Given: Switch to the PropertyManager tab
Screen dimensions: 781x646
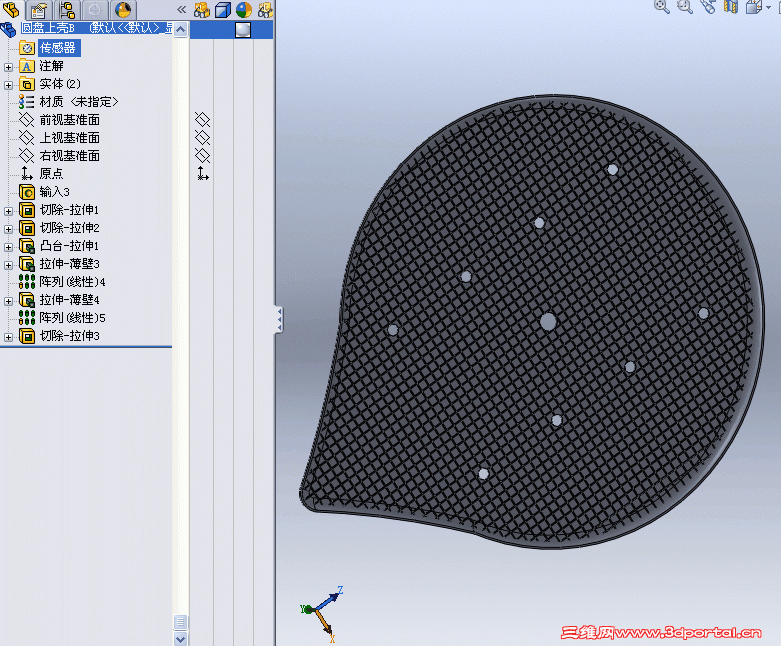Looking at the screenshot, I should tap(38, 9).
